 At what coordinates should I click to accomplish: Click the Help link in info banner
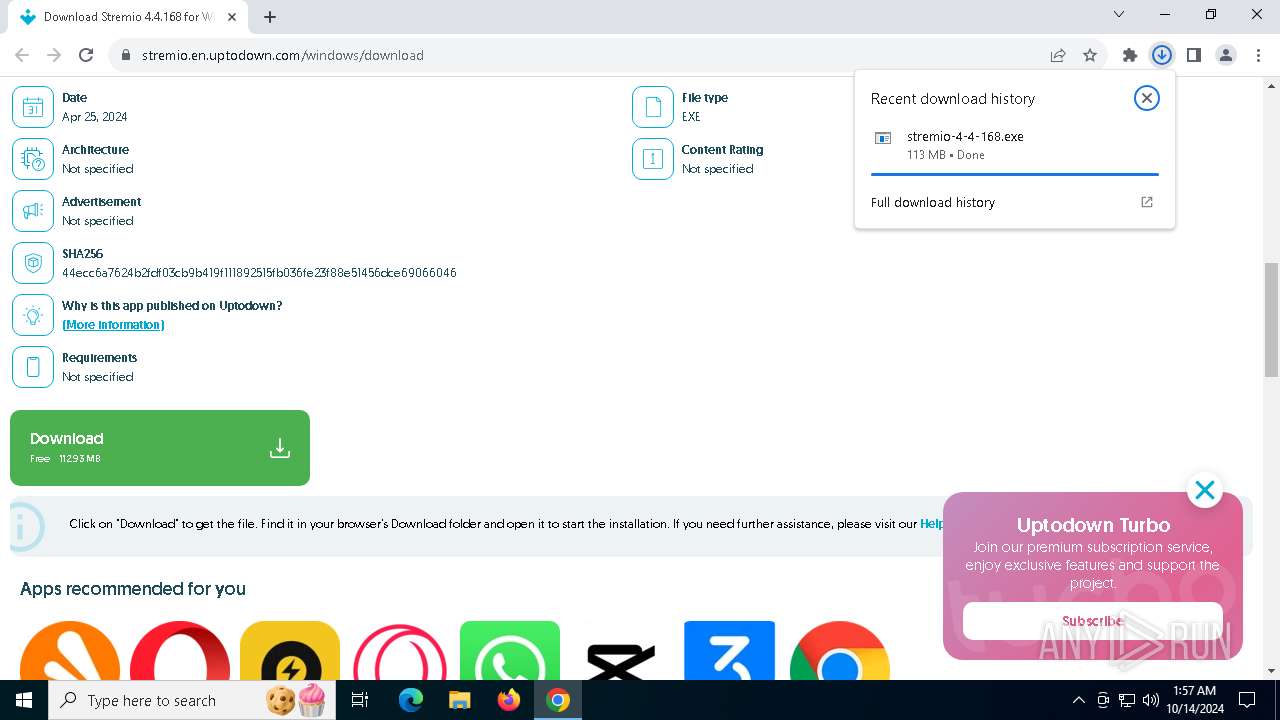pos(931,524)
